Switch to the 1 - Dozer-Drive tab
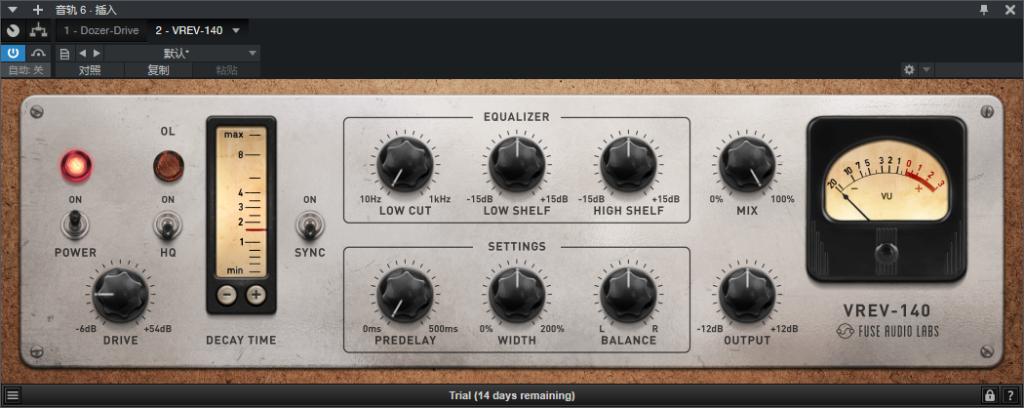This screenshot has width=1024, height=408. (x=101, y=30)
